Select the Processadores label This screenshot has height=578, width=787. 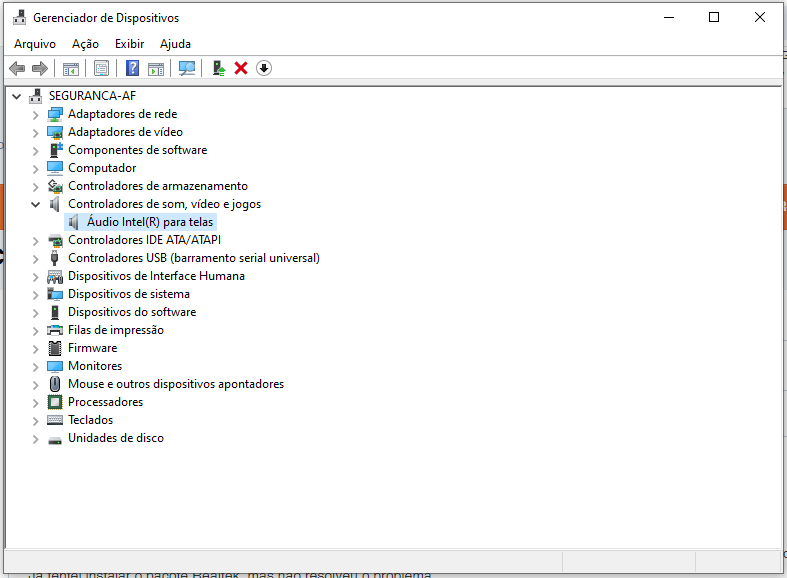coord(105,402)
